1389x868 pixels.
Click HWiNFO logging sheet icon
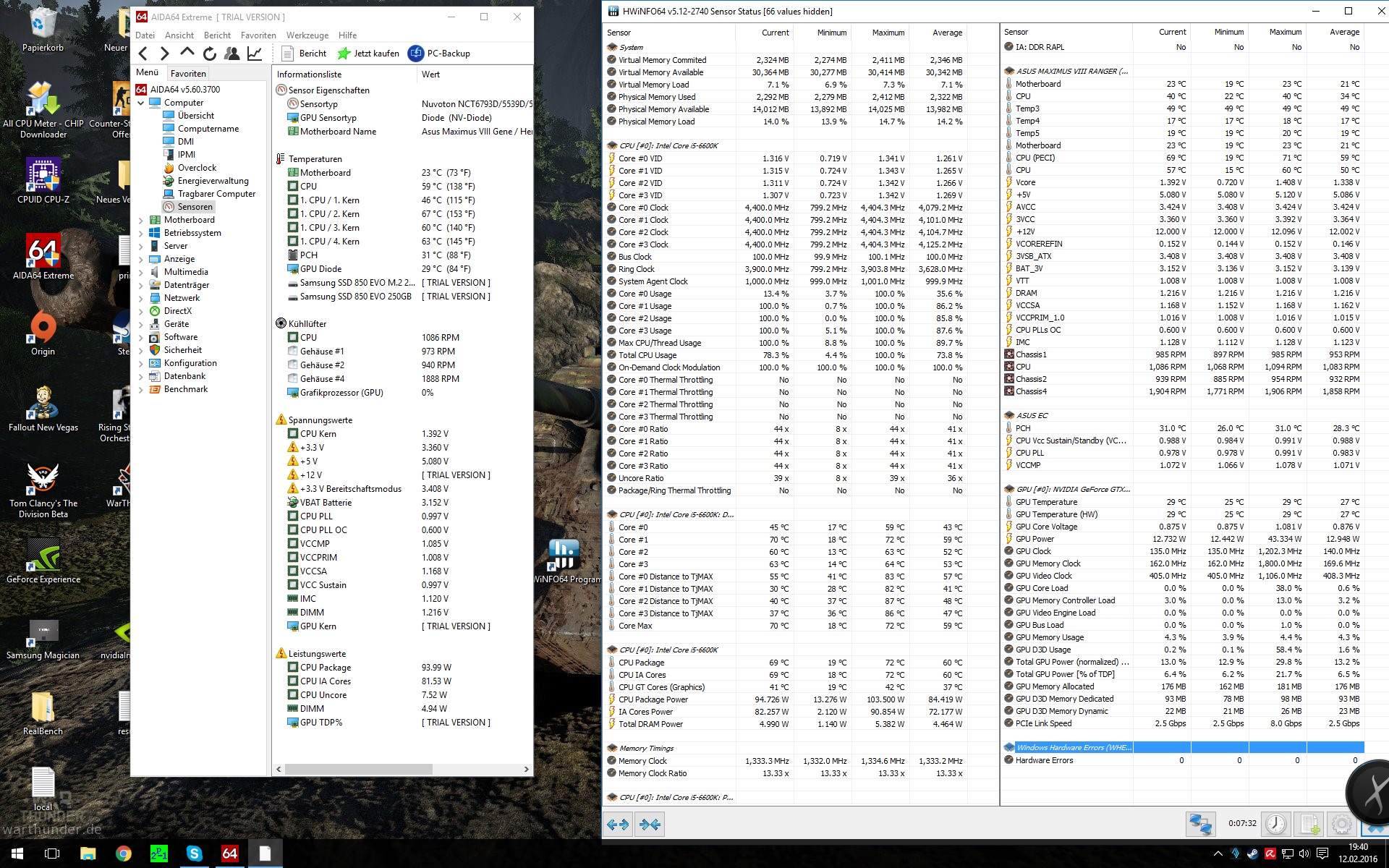click(1309, 824)
